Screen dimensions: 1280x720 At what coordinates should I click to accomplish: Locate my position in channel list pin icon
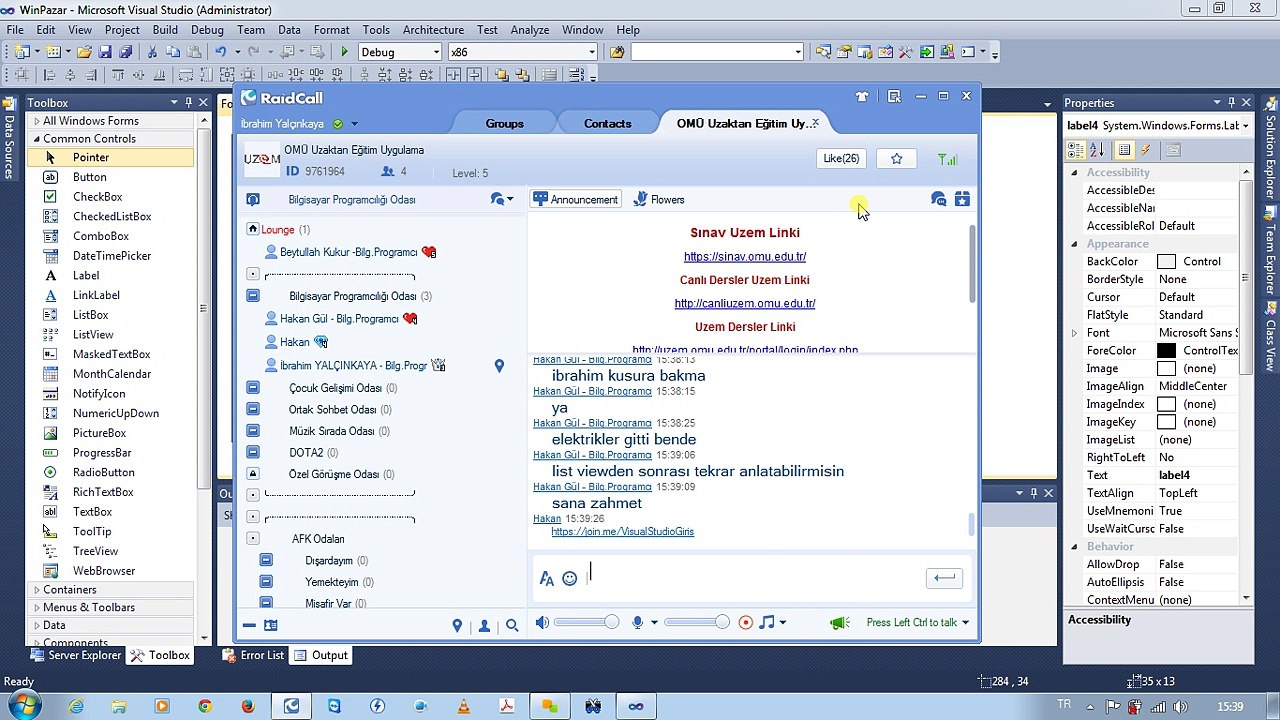click(457, 625)
